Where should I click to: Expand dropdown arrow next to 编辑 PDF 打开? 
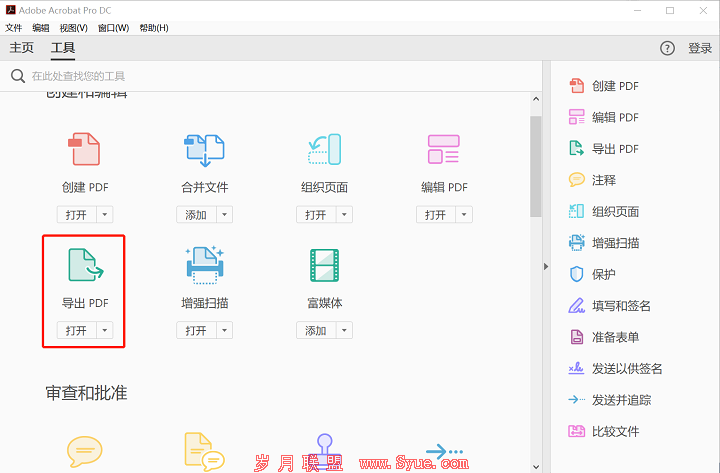464,214
